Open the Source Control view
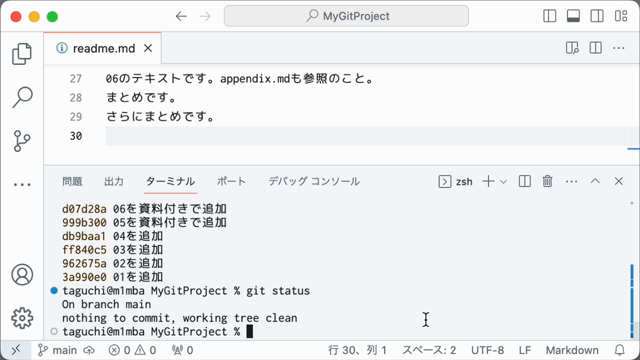The image size is (640, 360). [22, 141]
